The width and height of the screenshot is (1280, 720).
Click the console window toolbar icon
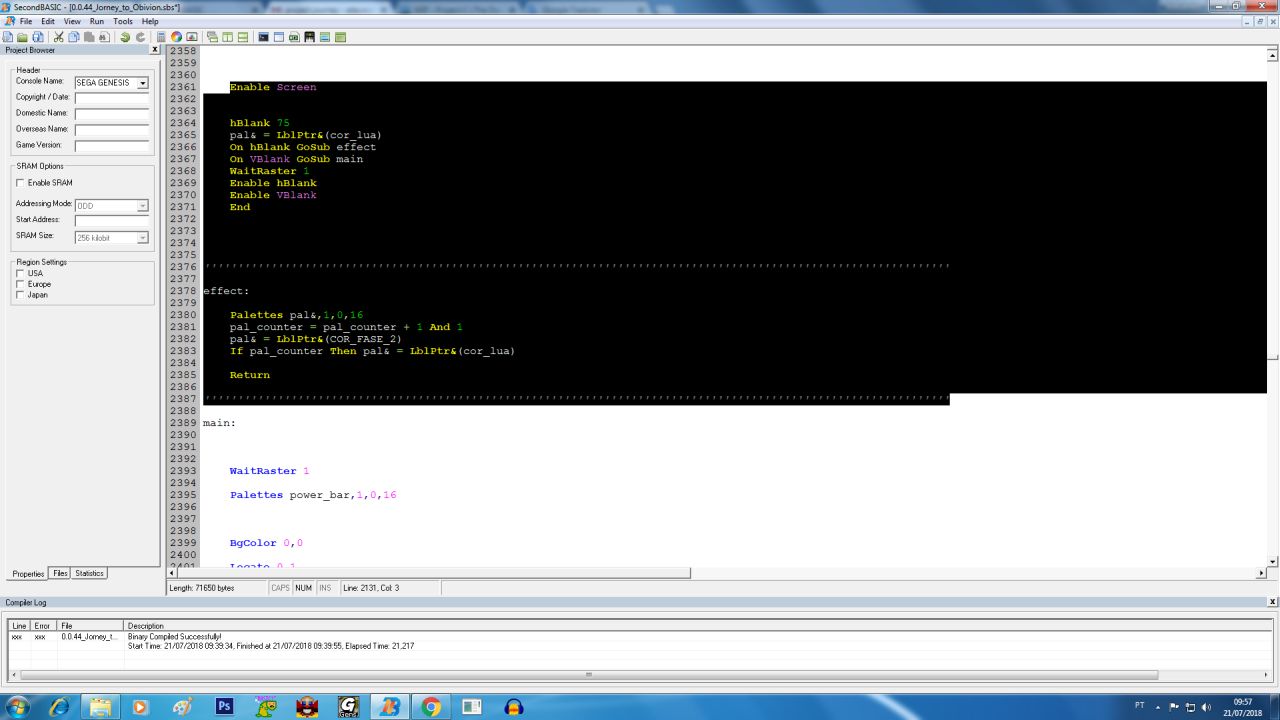click(x=264, y=37)
